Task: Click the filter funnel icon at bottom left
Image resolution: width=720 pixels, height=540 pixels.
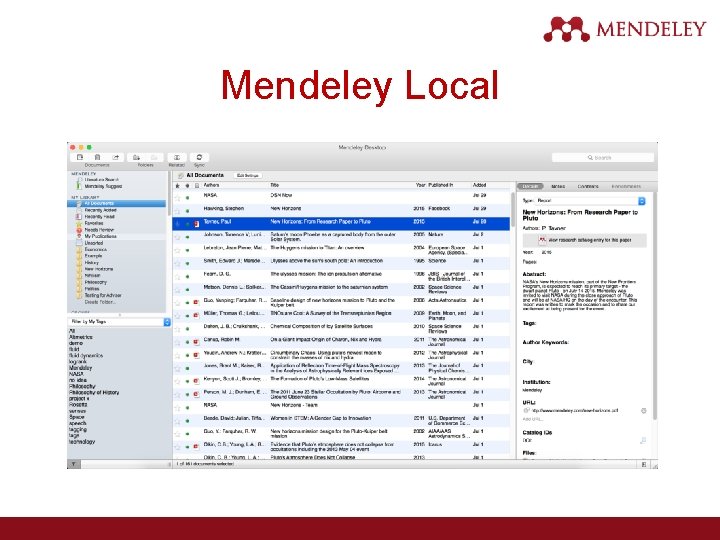Action: point(73,464)
